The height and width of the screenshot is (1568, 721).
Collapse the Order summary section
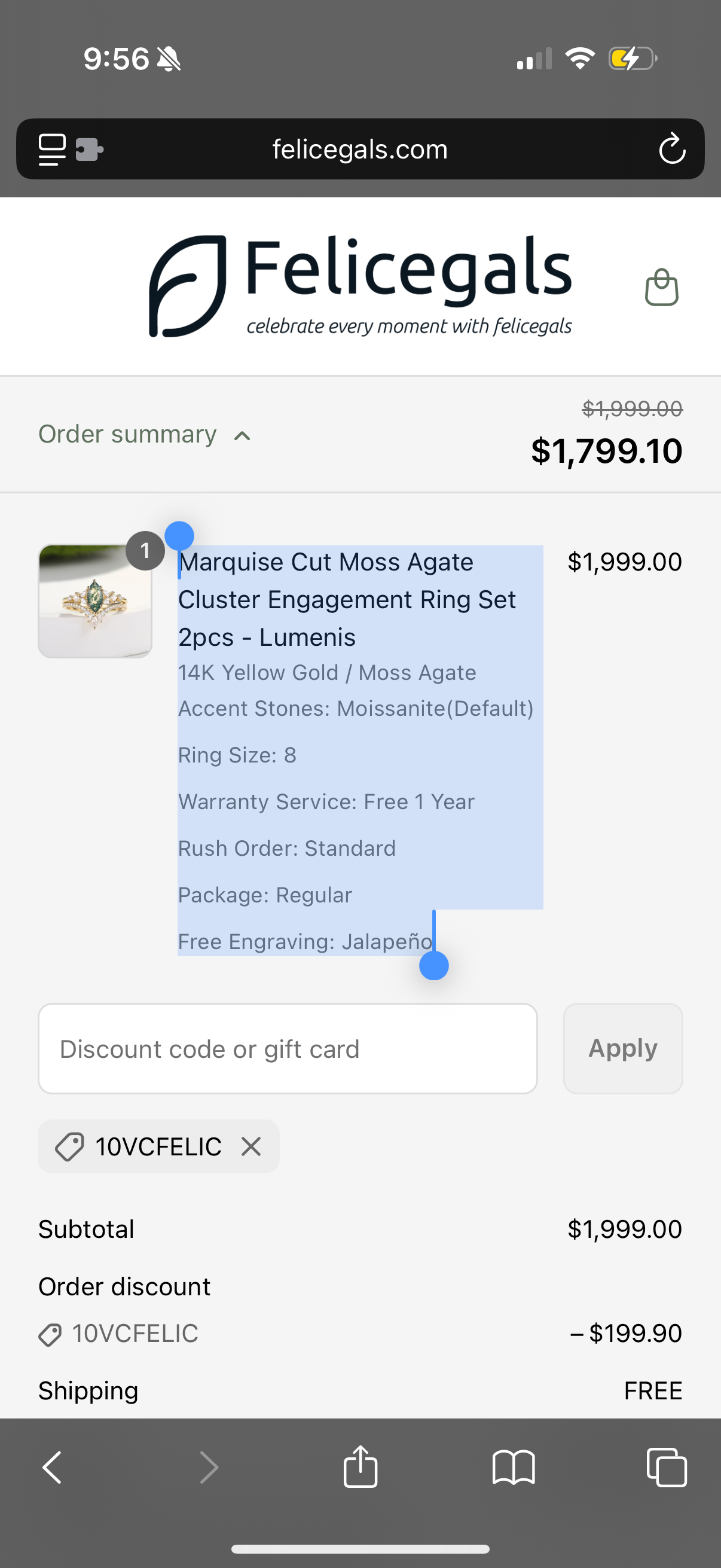[x=145, y=435]
